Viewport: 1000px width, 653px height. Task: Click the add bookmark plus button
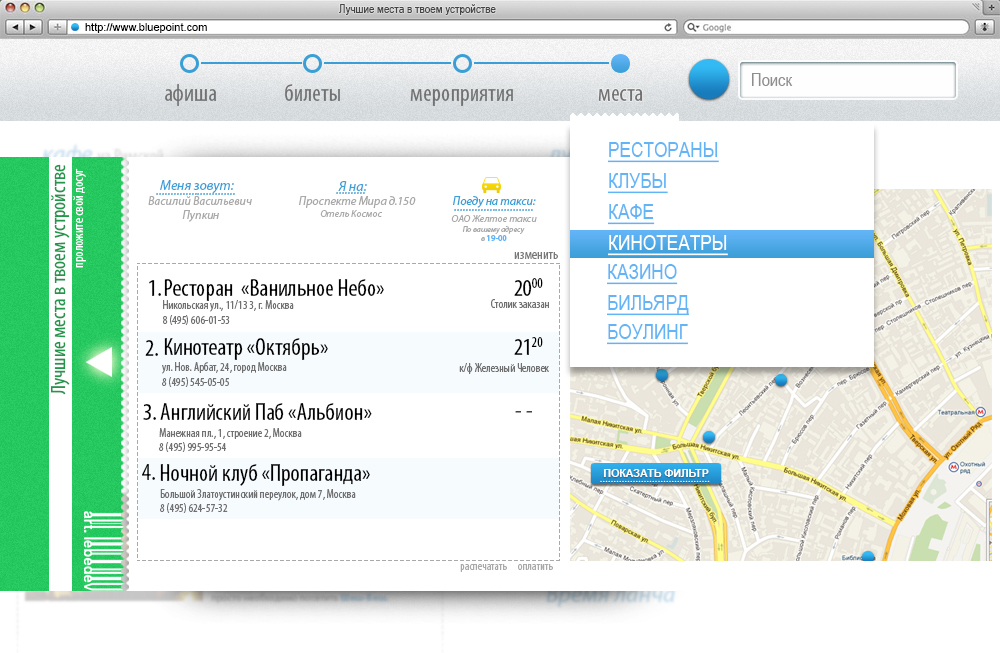[x=57, y=27]
